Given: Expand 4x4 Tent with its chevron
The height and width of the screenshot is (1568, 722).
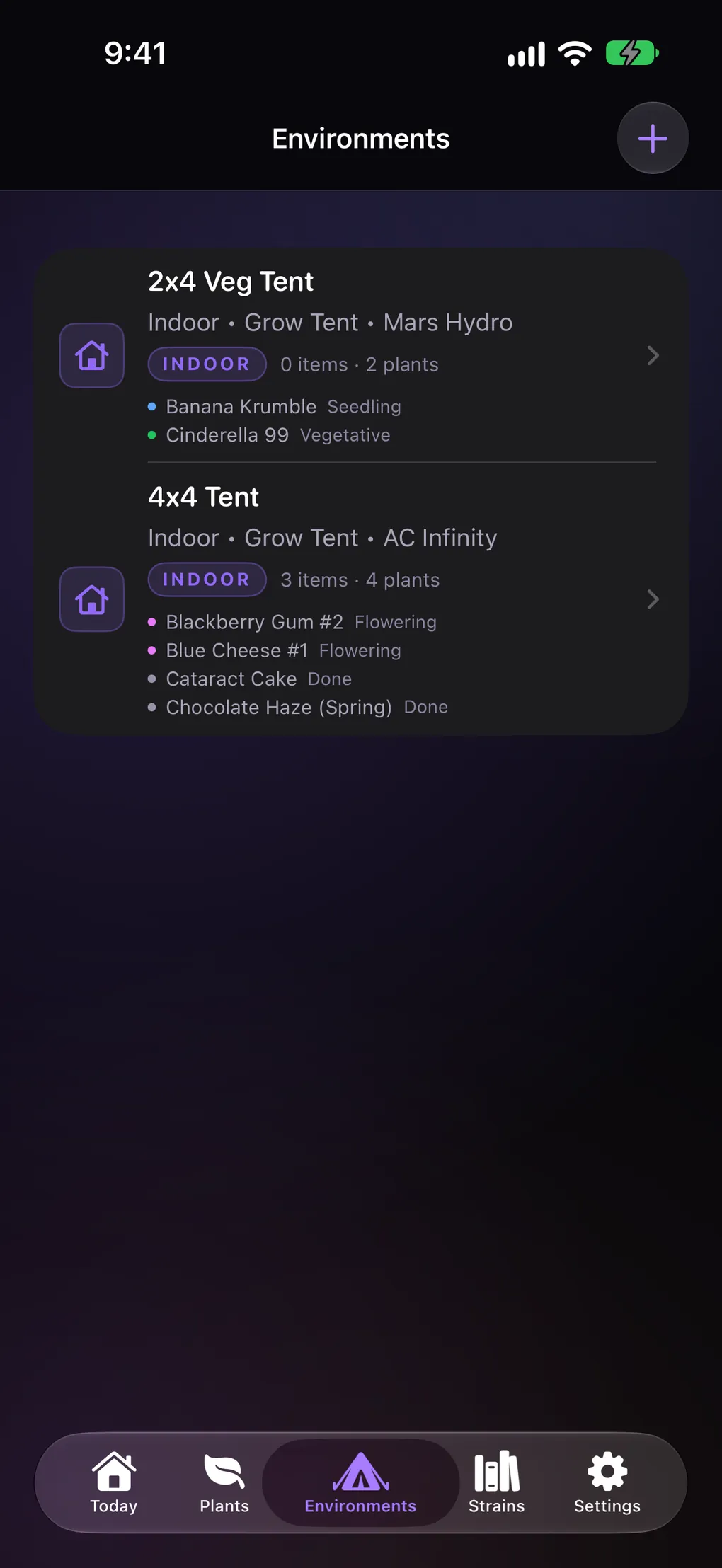Looking at the screenshot, I should coord(653,599).
